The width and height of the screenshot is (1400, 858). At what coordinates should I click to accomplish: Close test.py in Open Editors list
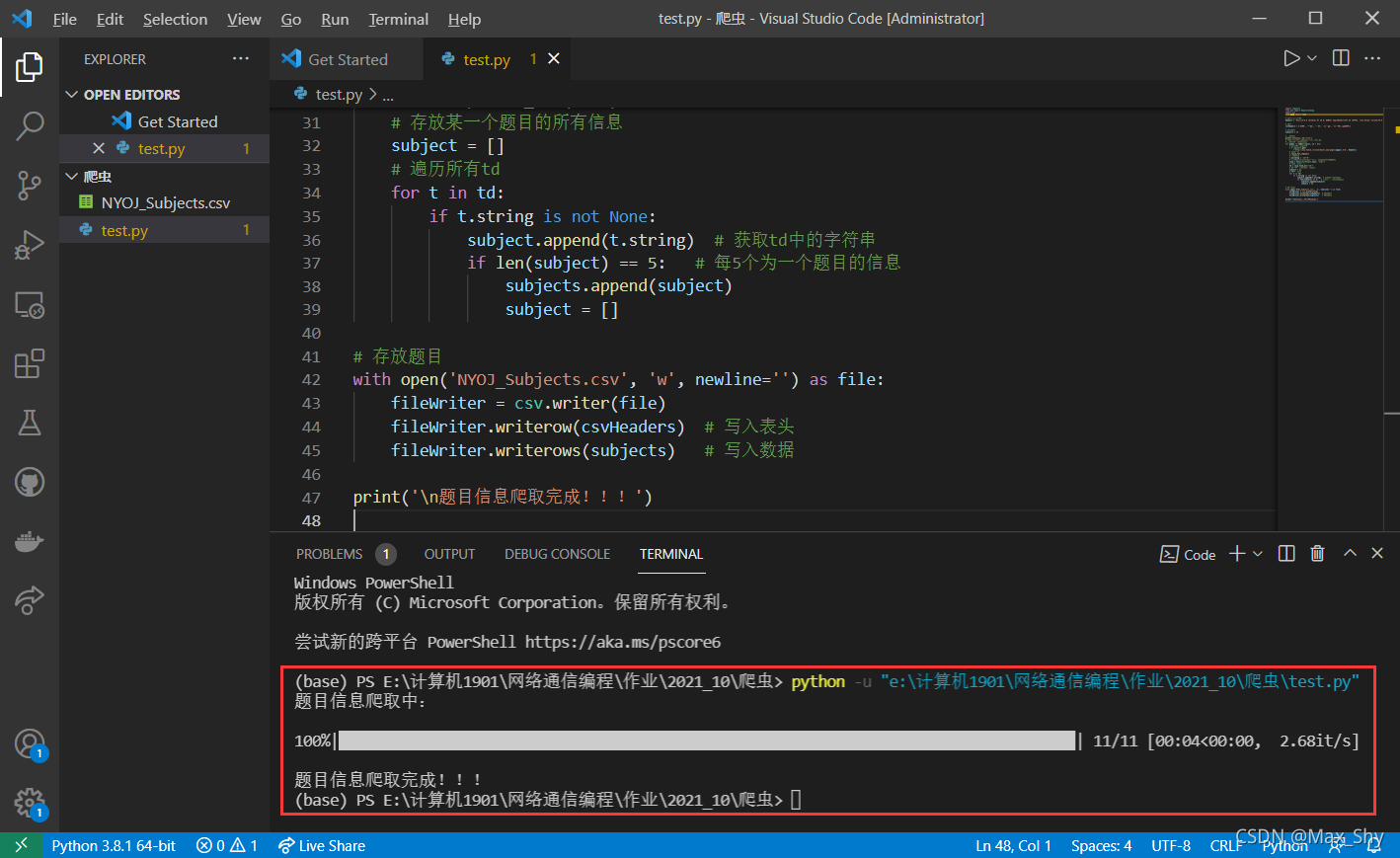99,148
